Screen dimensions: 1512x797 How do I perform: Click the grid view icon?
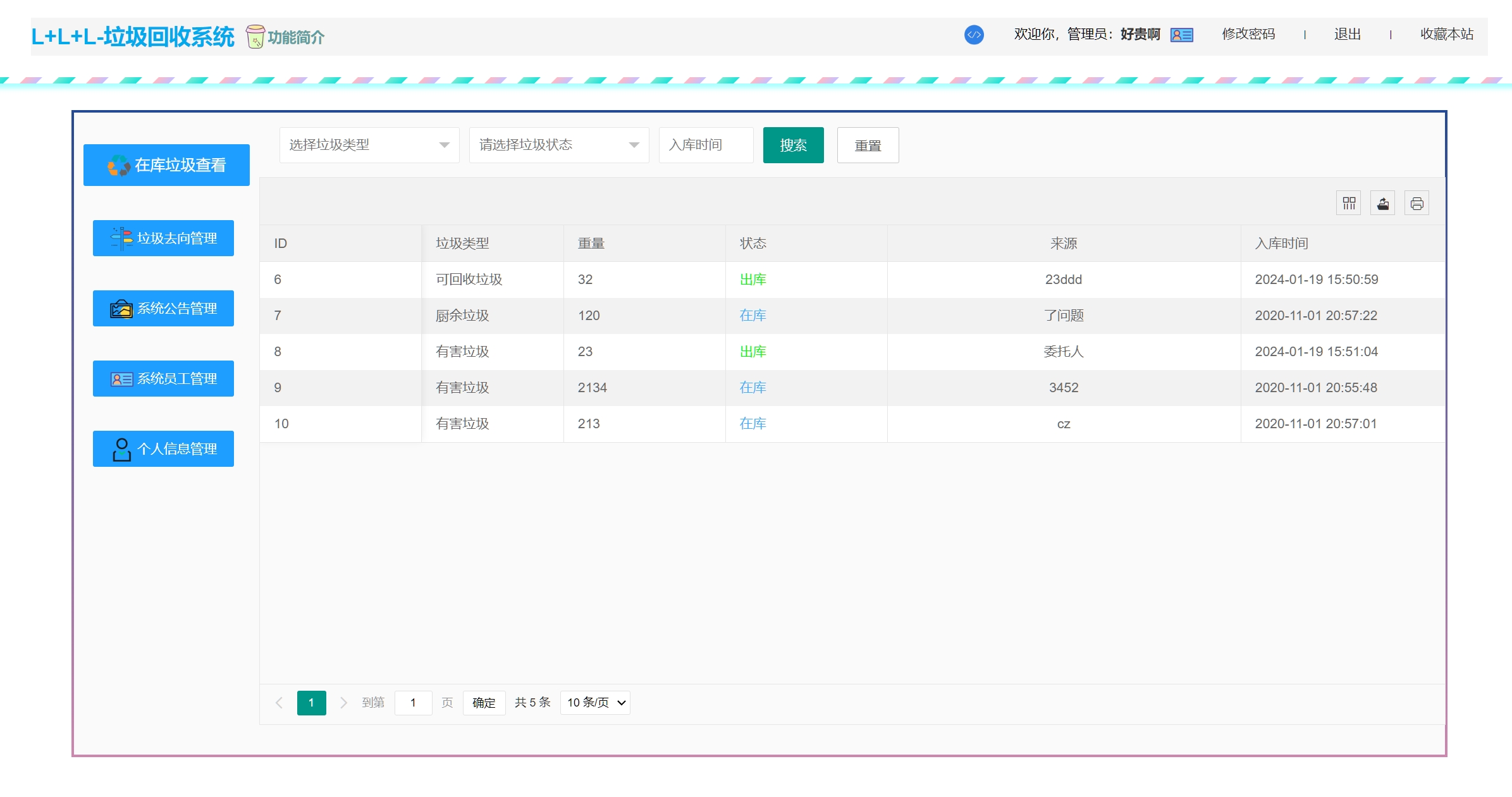(1348, 204)
